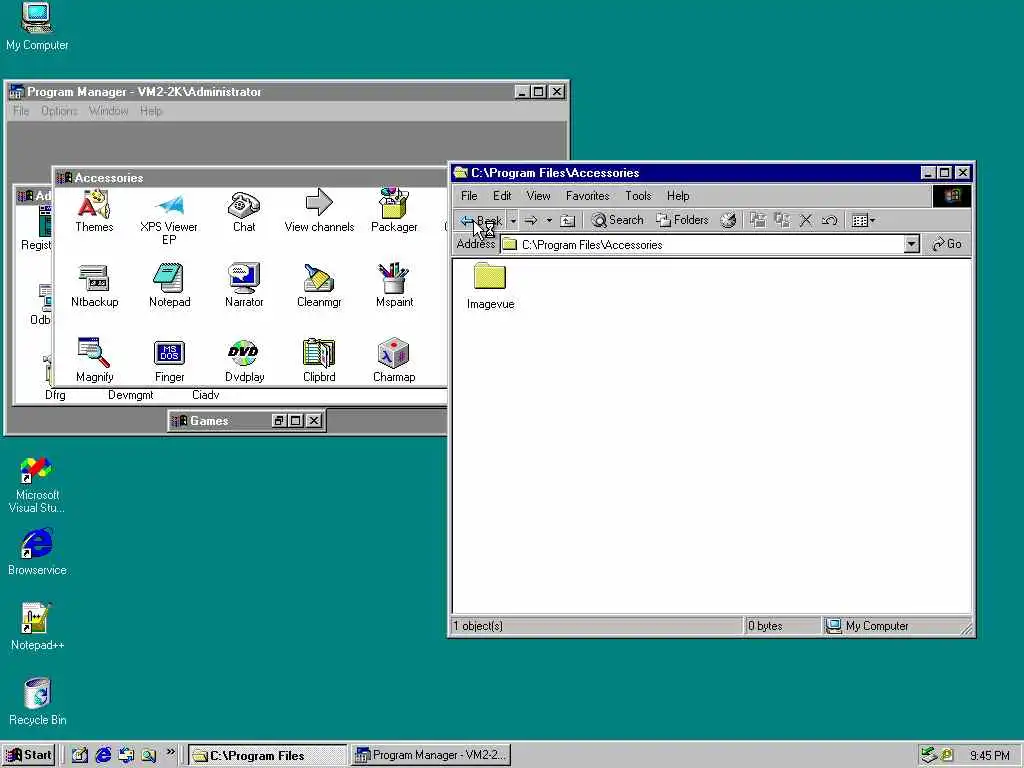Open the Edit menu in Explorer

[x=502, y=196]
